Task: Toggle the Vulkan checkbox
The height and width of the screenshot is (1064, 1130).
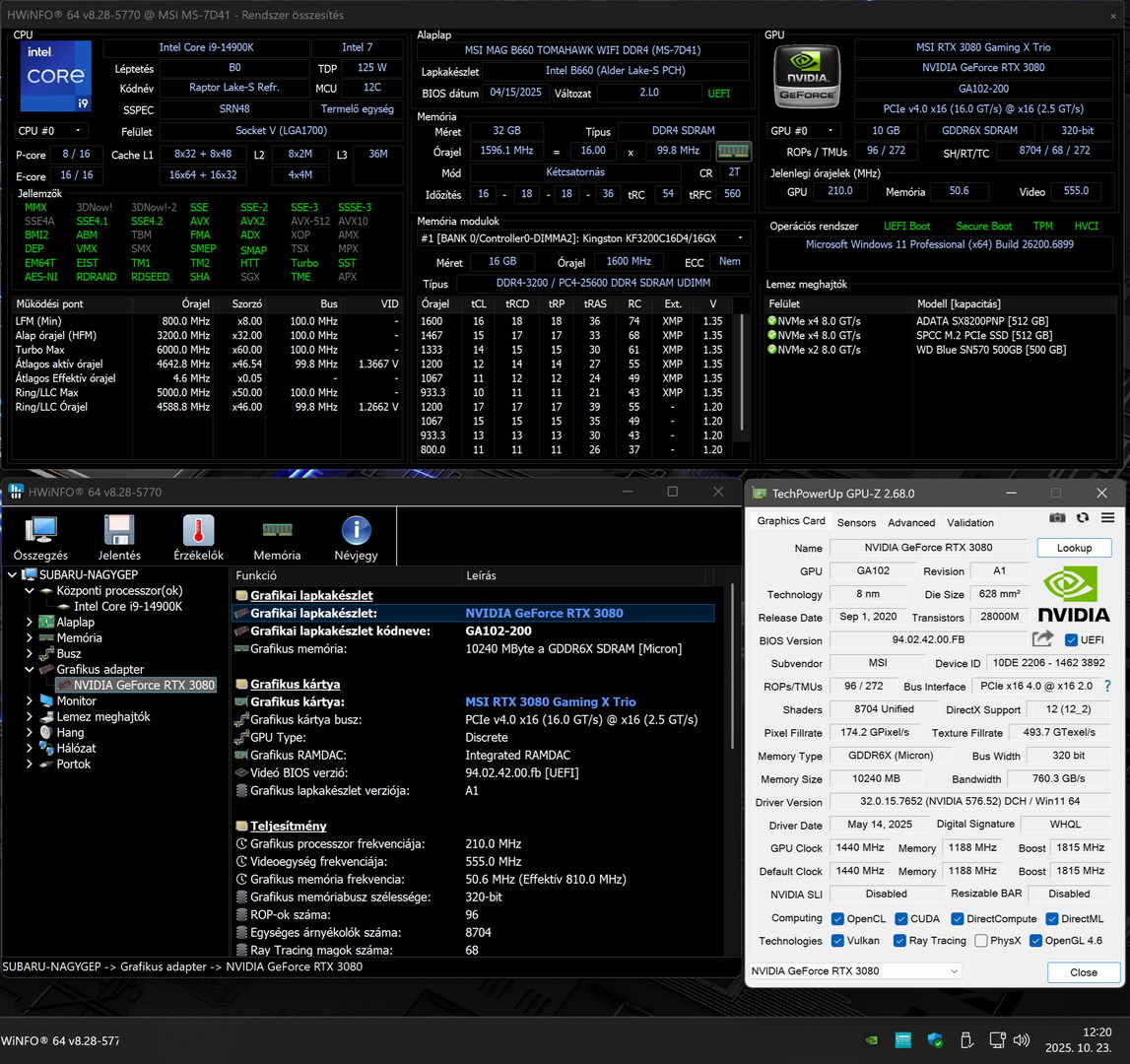Action: pyautogui.click(x=837, y=941)
